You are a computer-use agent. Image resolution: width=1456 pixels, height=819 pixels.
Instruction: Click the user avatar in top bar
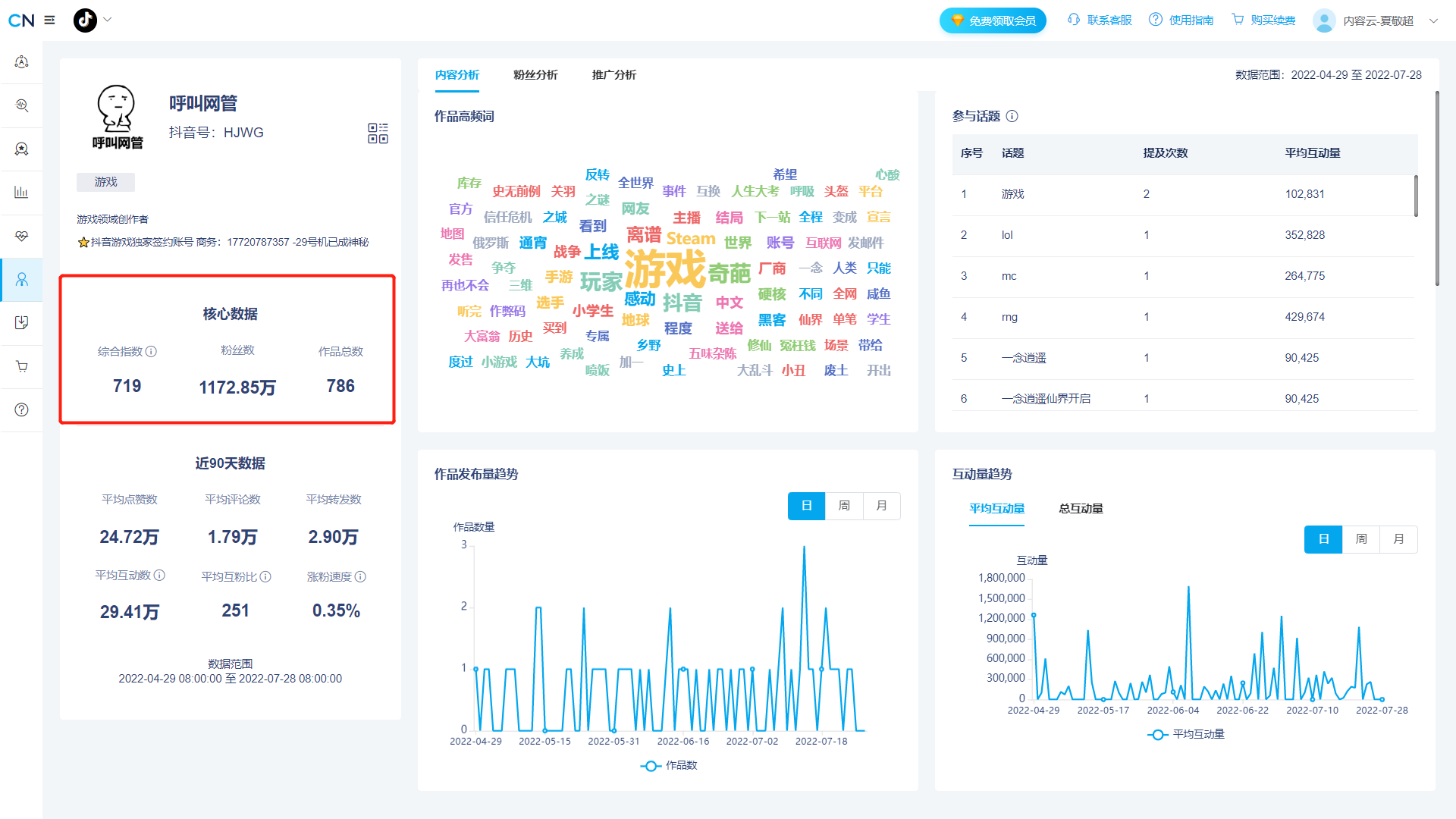[x=1324, y=20]
